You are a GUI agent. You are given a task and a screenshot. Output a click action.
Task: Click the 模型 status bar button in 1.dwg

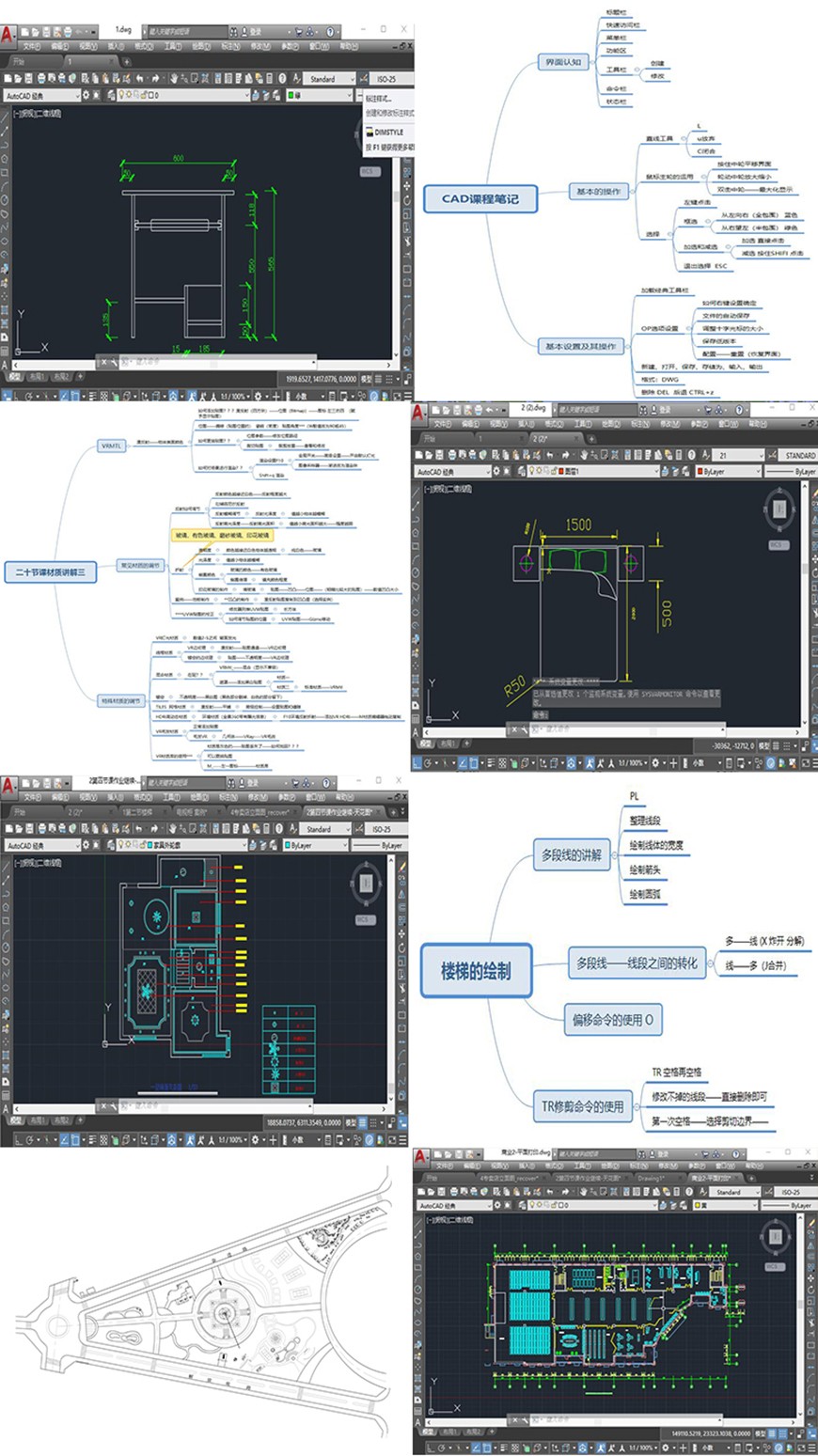click(366, 379)
